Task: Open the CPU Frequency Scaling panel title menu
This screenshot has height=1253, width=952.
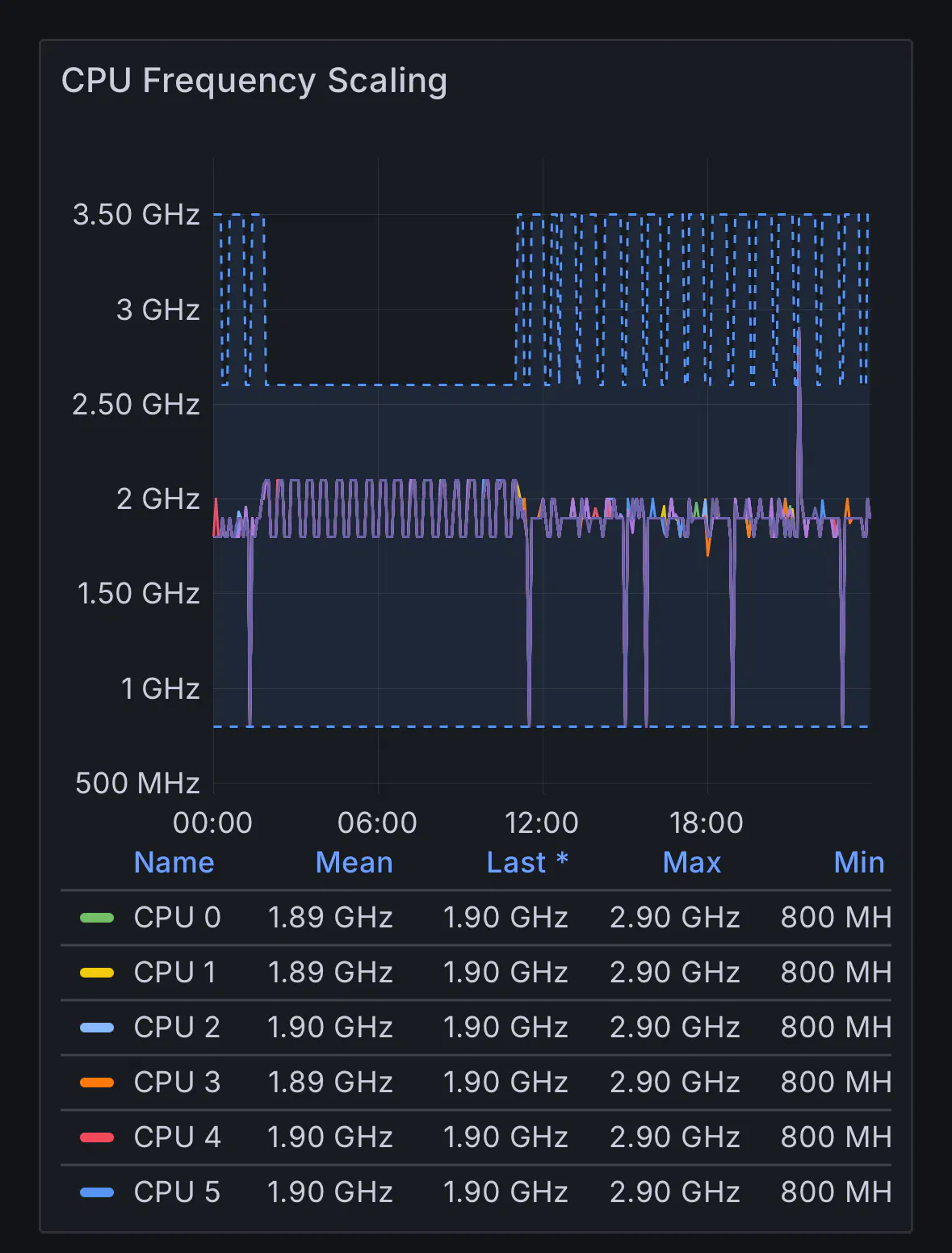Action: pos(254,81)
